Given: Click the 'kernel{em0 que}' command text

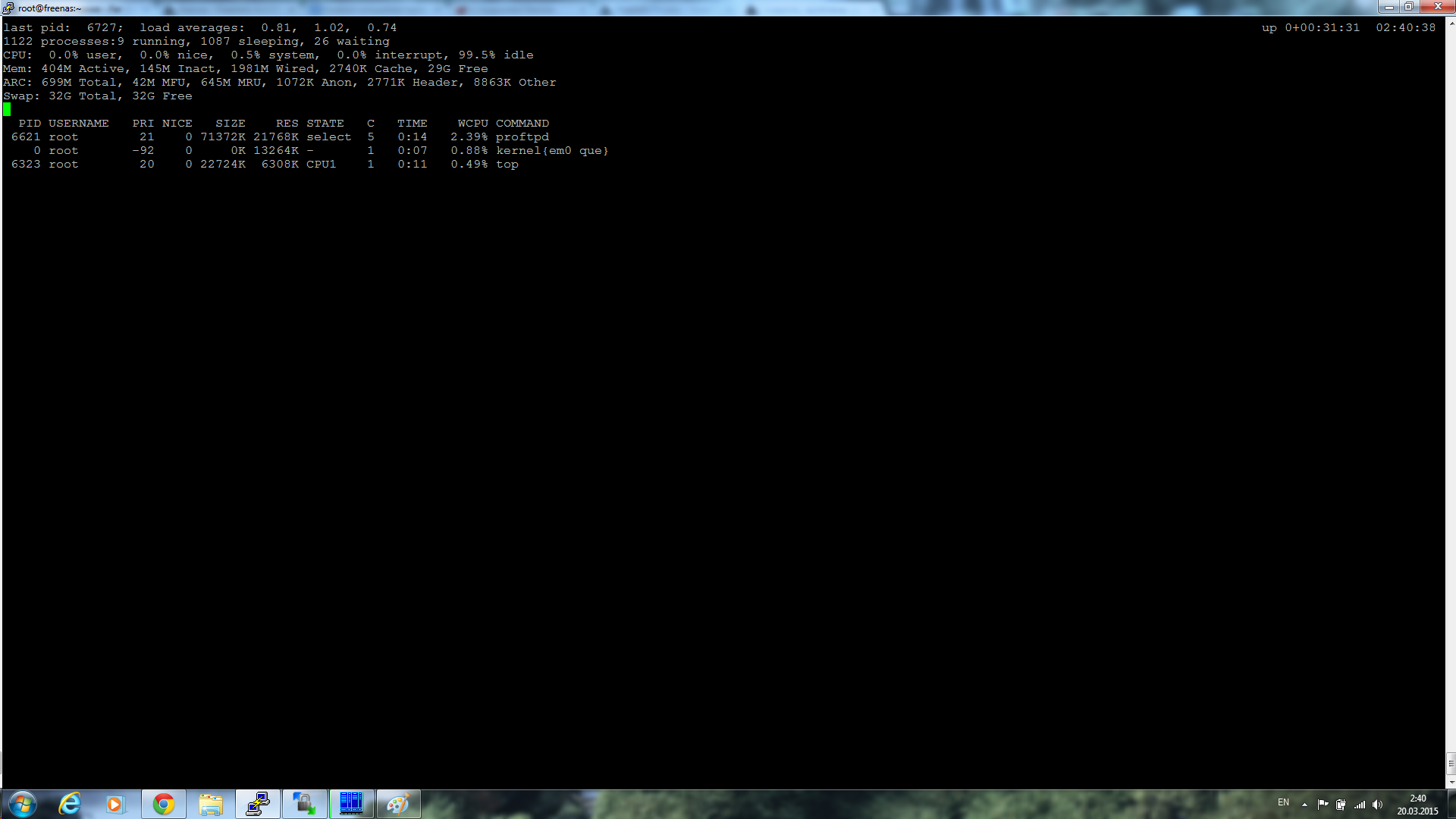Looking at the screenshot, I should [x=552, y=151].
